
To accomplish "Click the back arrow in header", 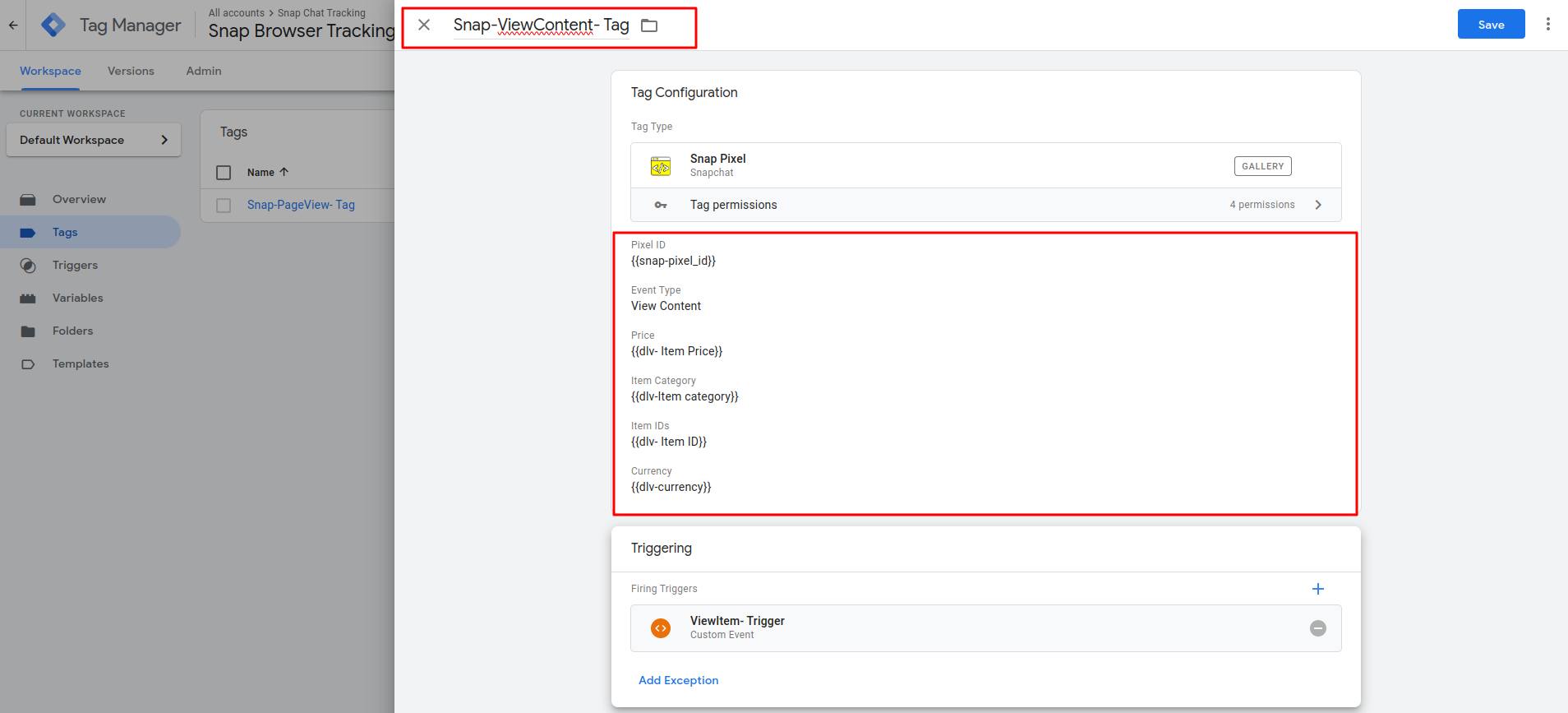I will (13, 25).
